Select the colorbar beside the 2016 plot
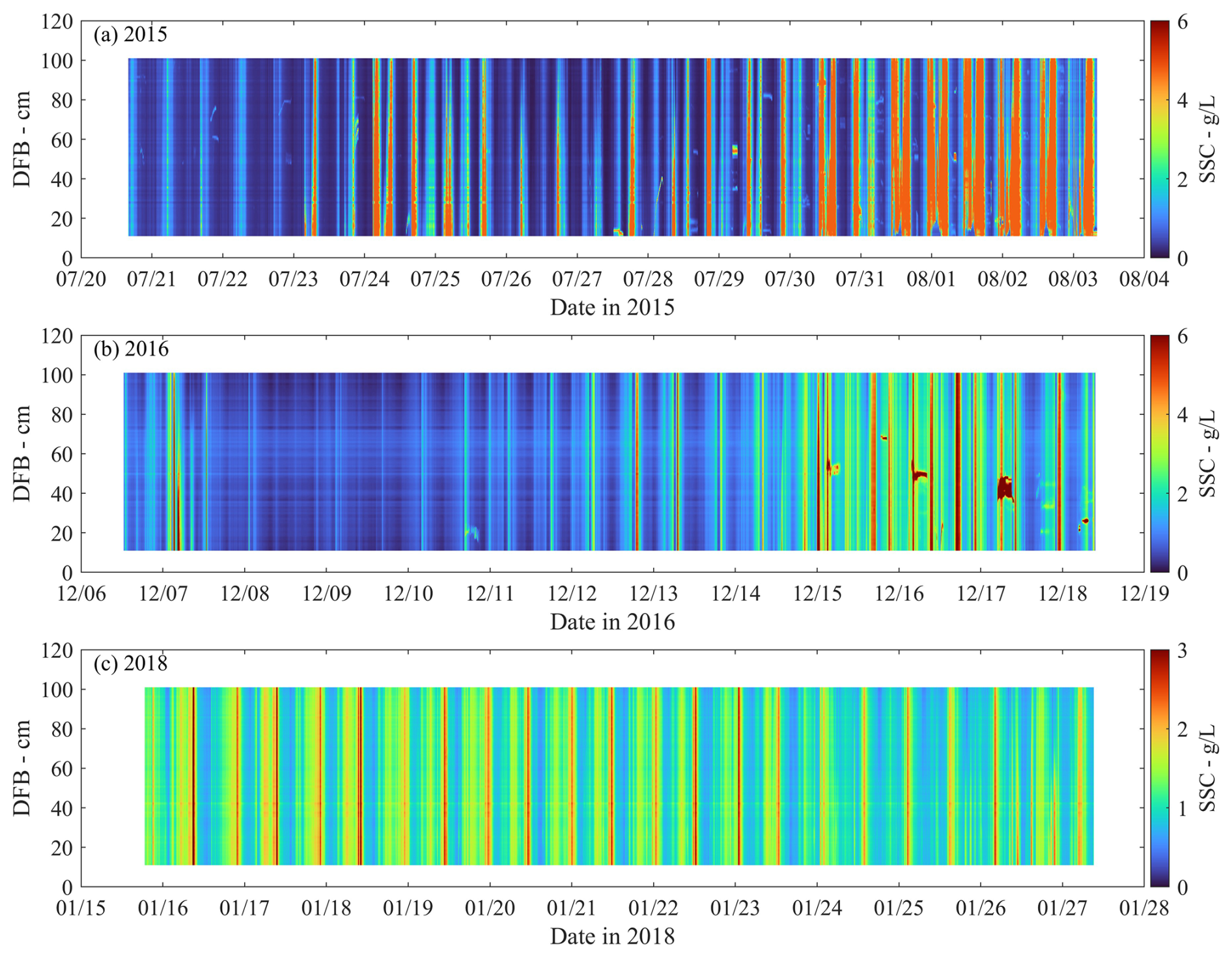This screenshot has height=959, width=1232. (1160, 454)
